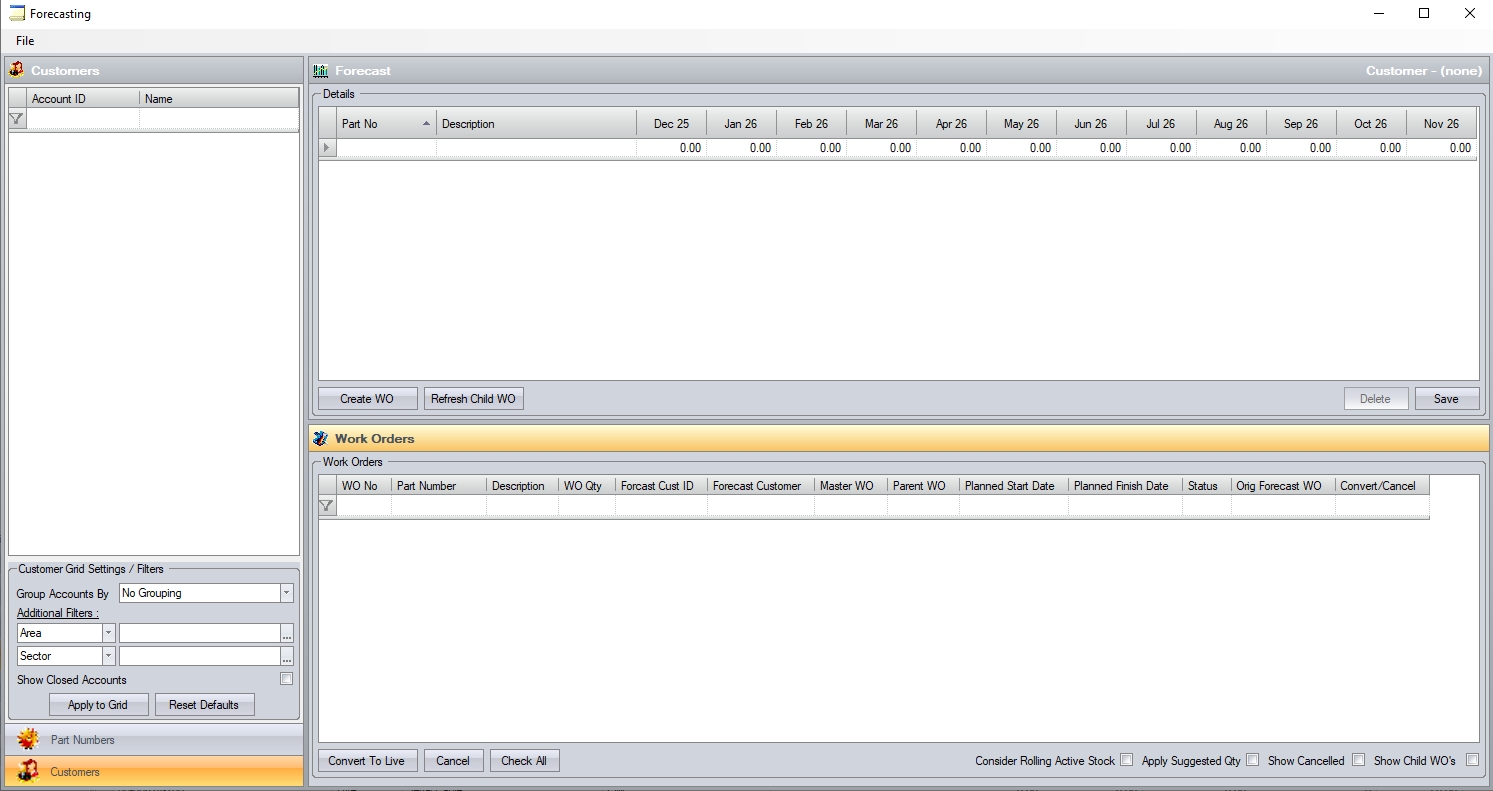
Task: Sort customers by the Name column header
Action: [x=219, y=99]
